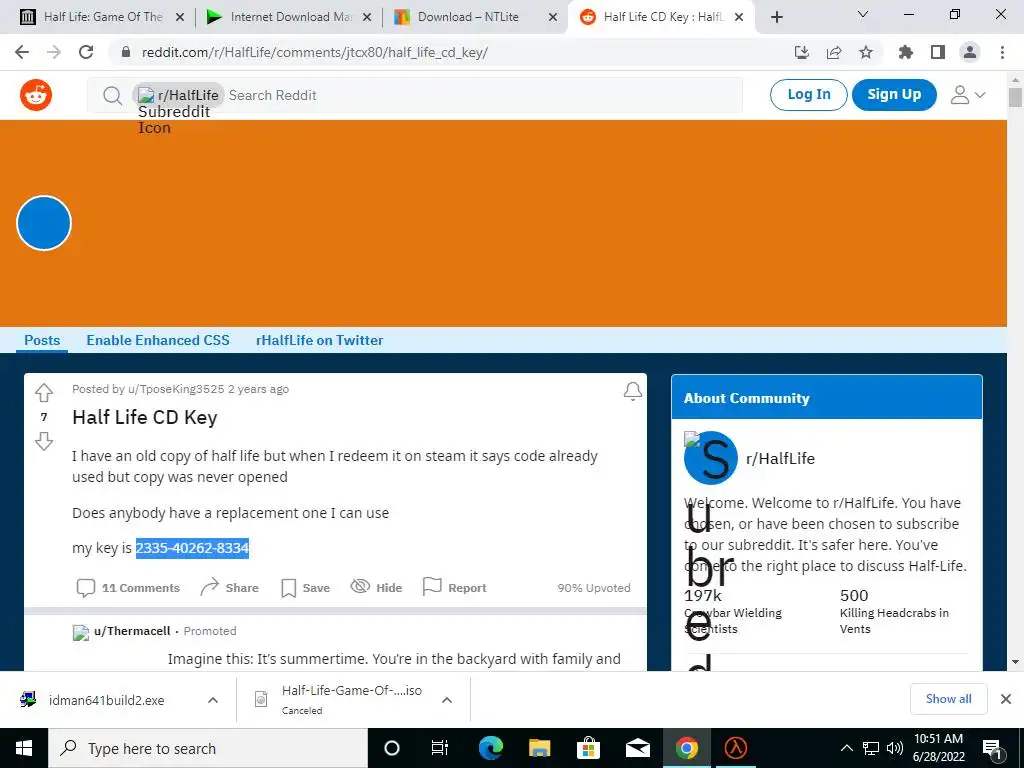1024x768 pixels.
Task: Open Mail app from taskbar
Action: click(x=637, y=748)
